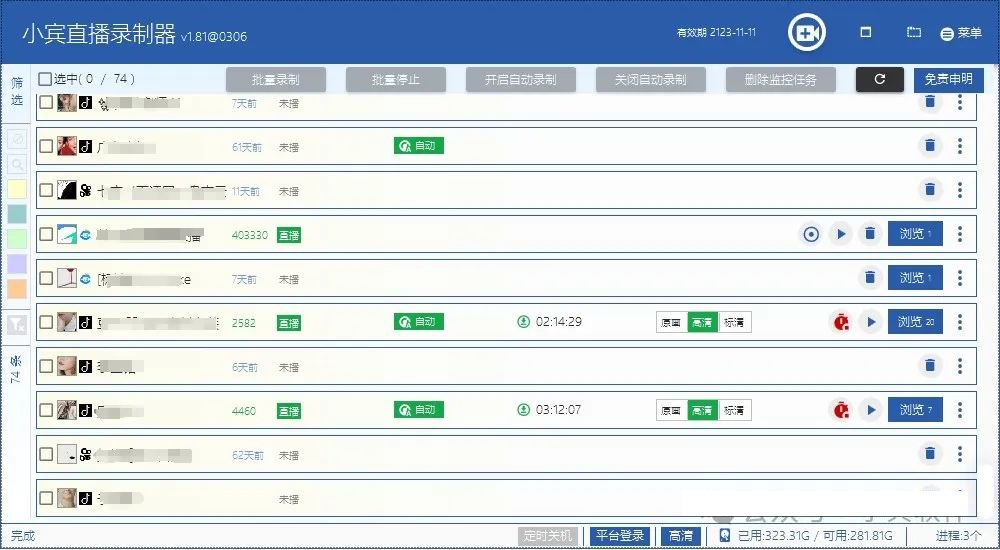Select 高清 quality in the 4460 row
The height and width of the screenshot is (550, 1000).
702,411
